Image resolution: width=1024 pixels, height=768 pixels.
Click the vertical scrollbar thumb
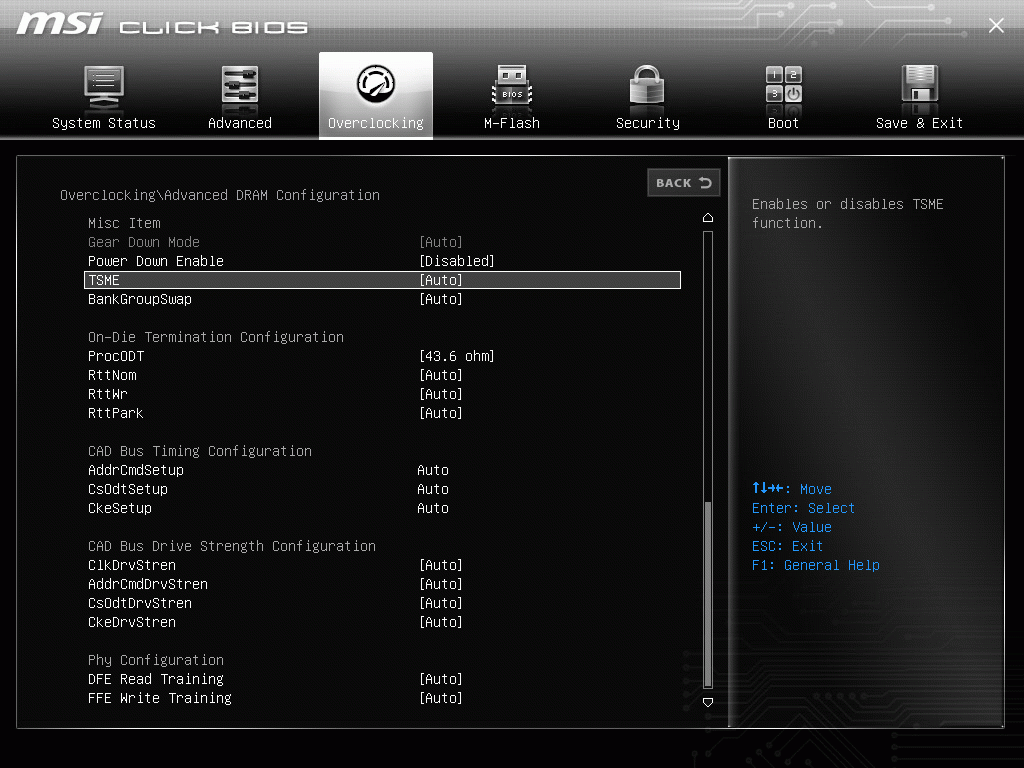click(x=707, y=594)
